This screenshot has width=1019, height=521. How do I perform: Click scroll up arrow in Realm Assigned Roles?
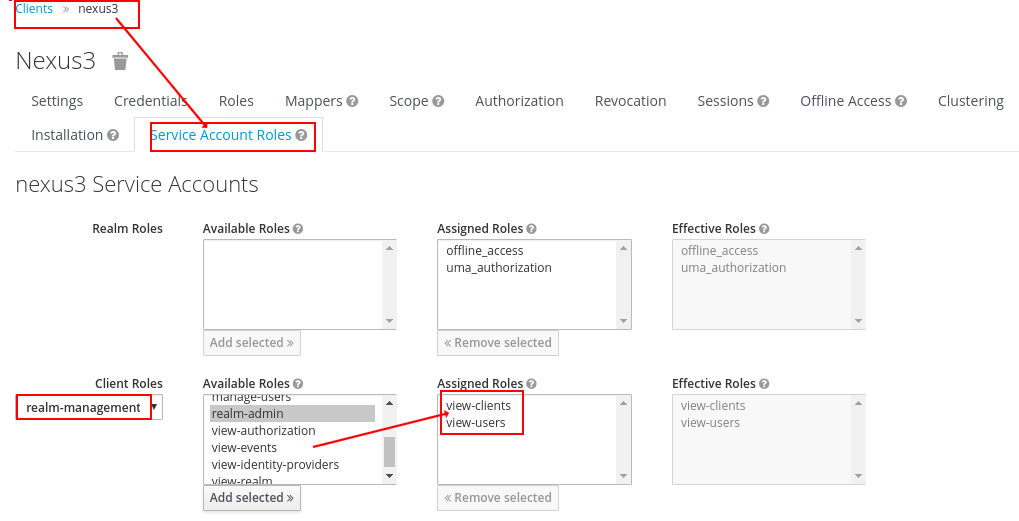[623, 248]
